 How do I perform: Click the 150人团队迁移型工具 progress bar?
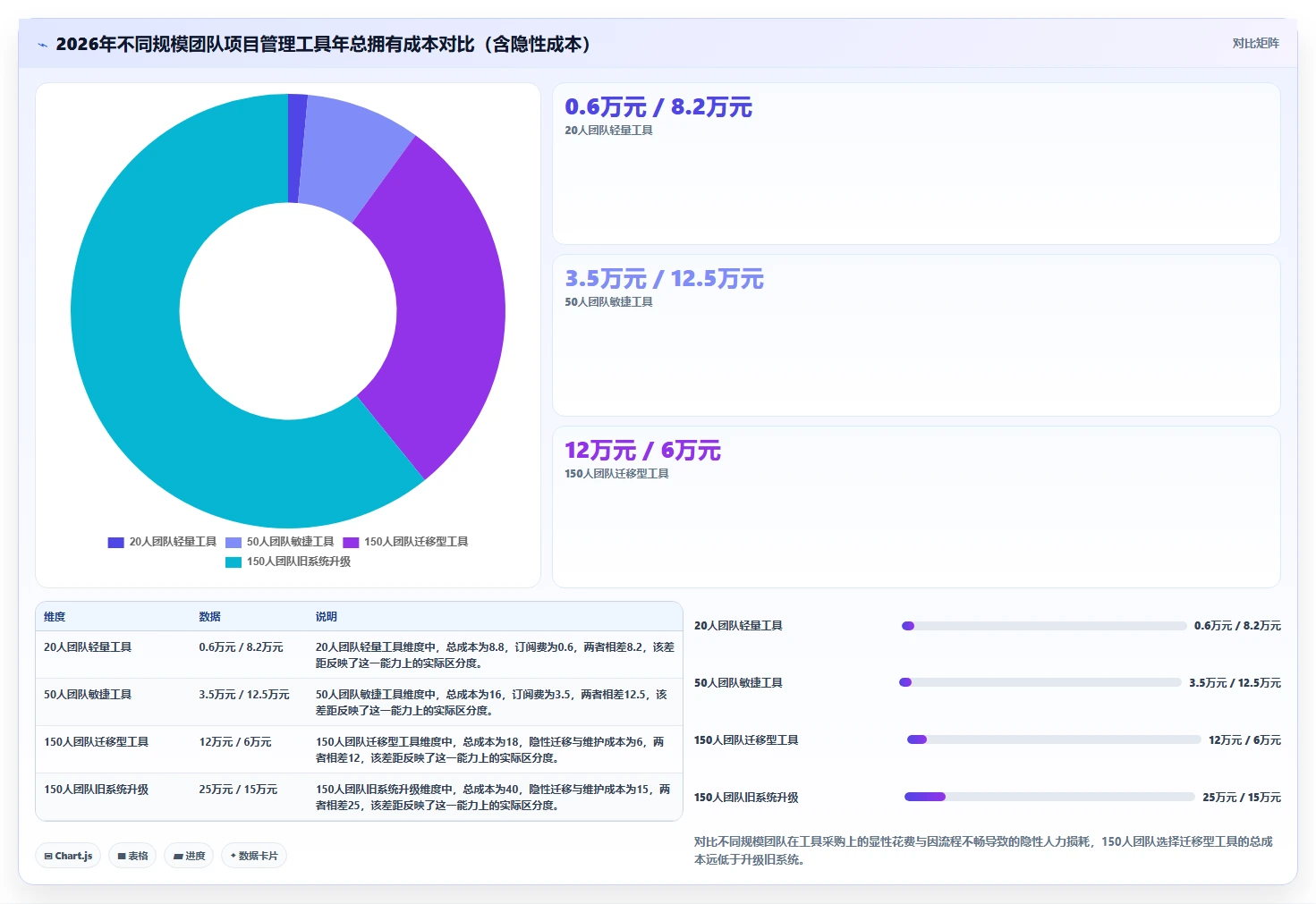(1054, 739)
